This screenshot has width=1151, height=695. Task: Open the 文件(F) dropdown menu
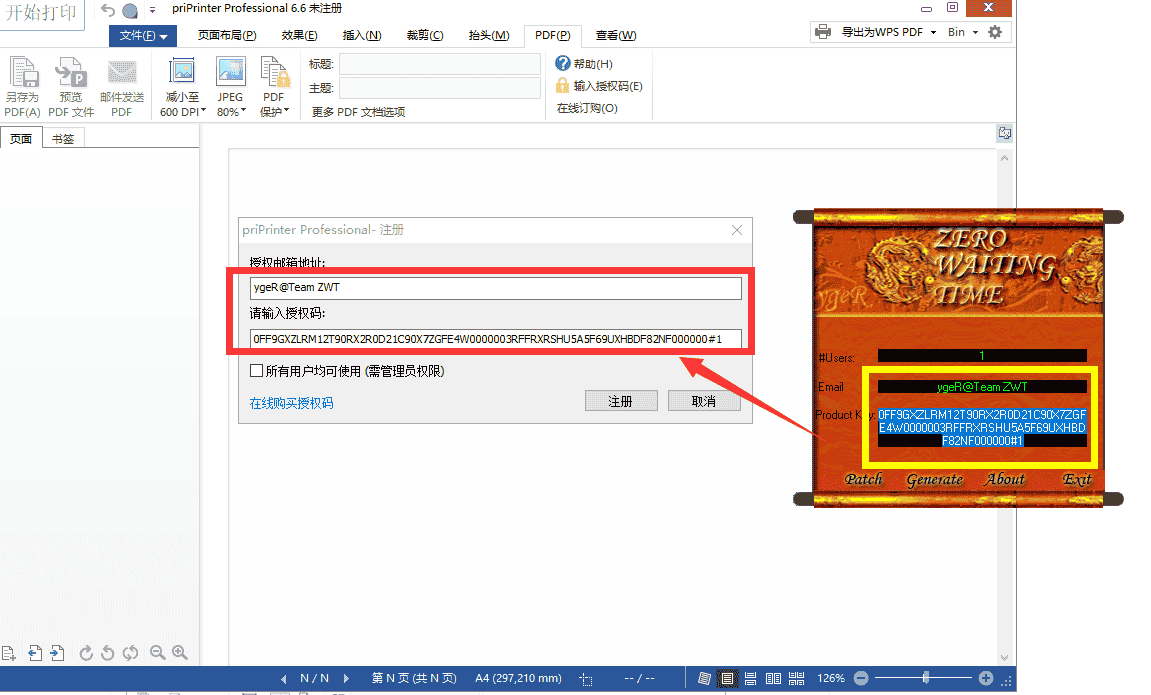(143, 35)
